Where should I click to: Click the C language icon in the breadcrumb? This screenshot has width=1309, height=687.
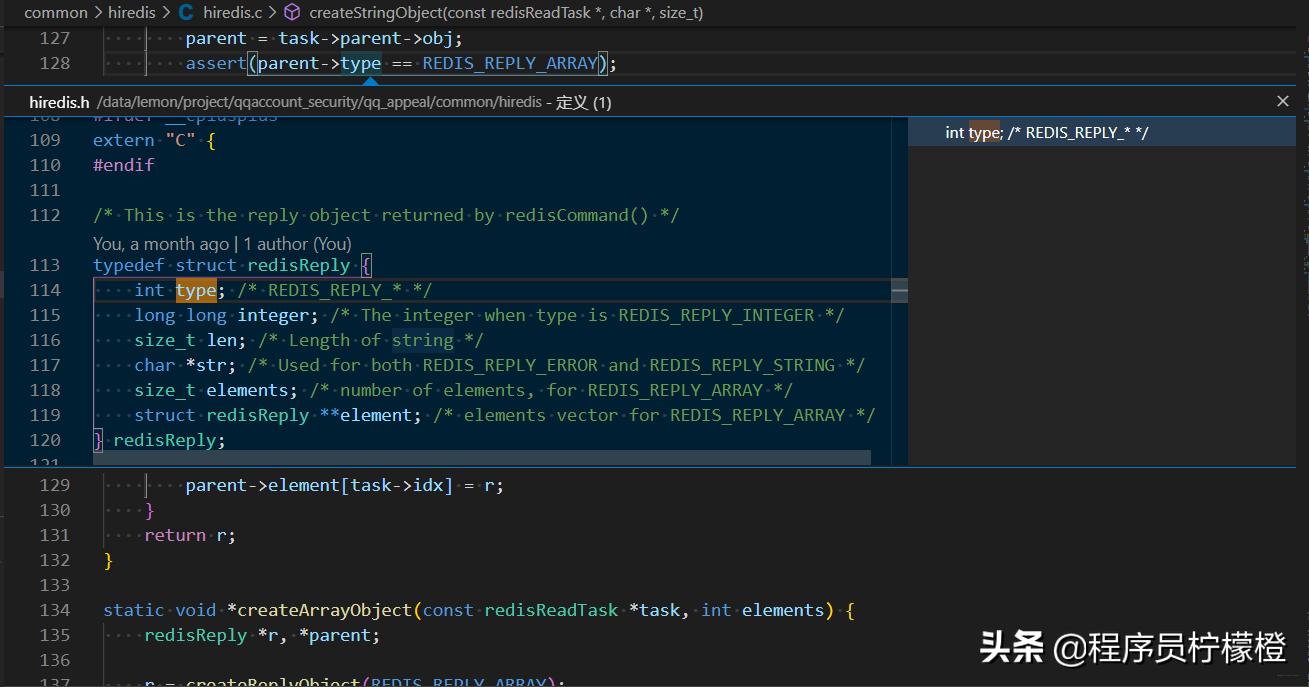tap(186, 13)
